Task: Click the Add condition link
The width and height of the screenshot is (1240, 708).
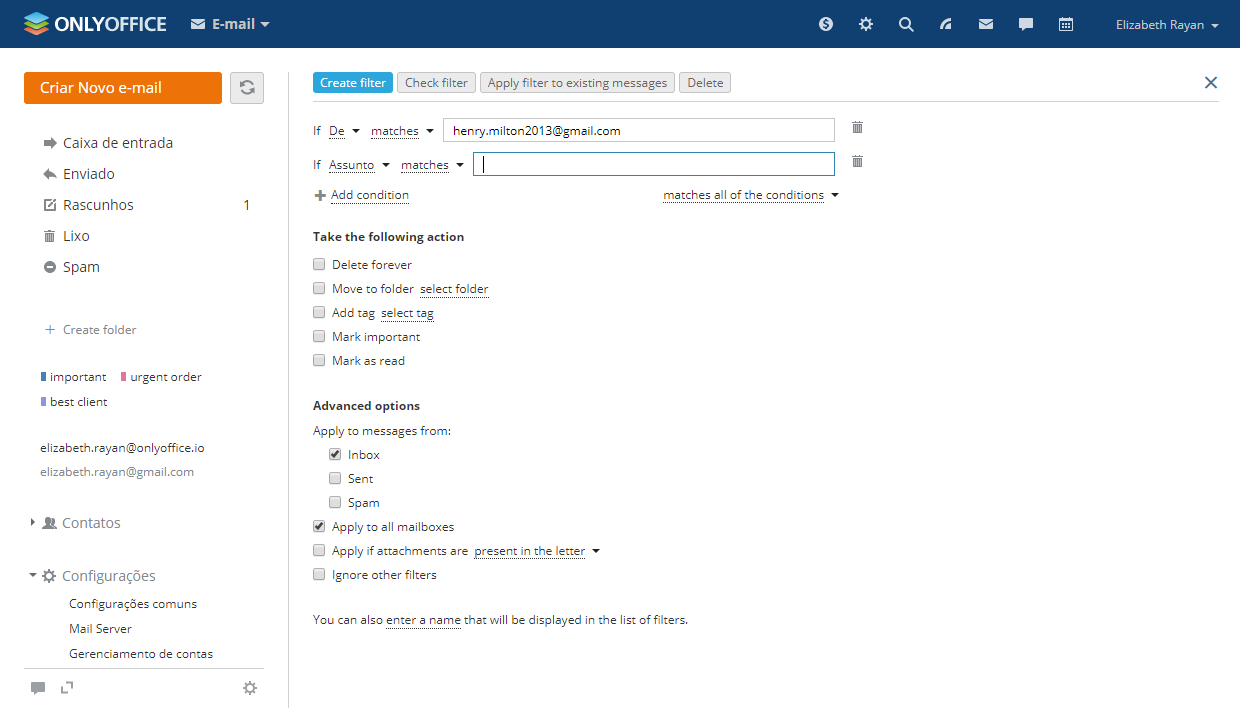Action: point(369,196)
